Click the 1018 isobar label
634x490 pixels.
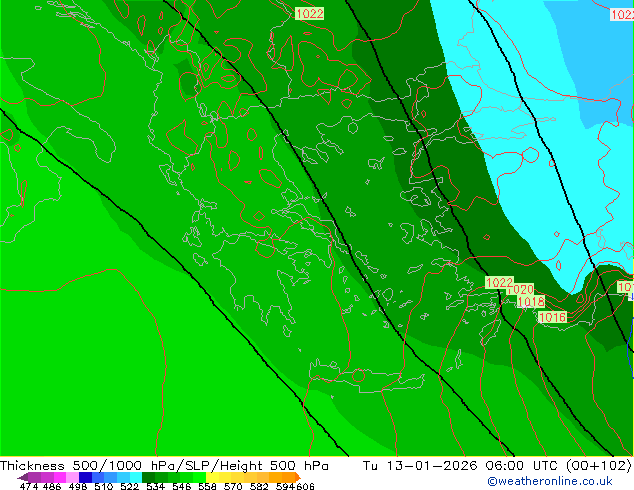[x=531, y=302]
